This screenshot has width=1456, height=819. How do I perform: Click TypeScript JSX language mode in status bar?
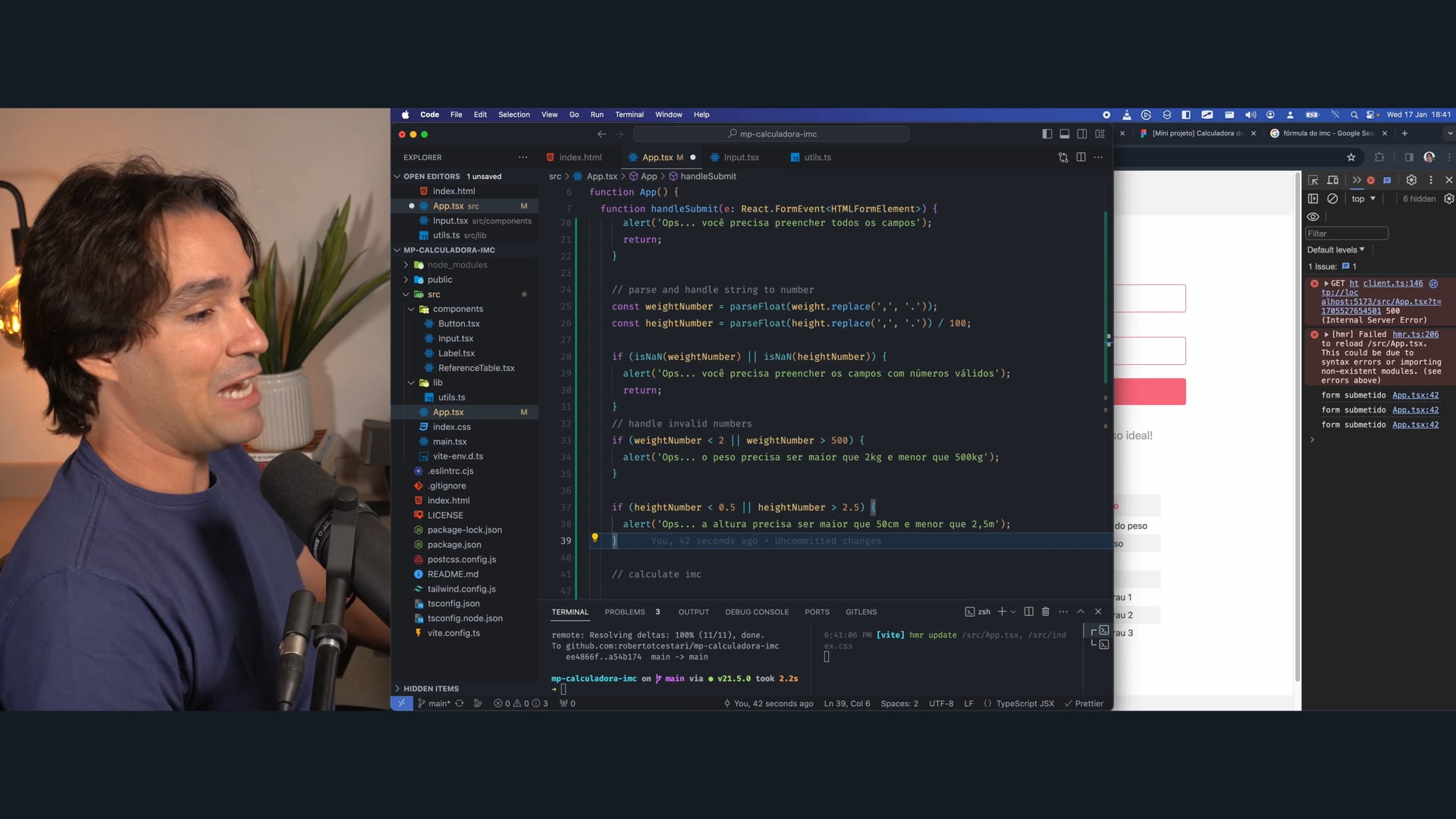pos(1025,704)
